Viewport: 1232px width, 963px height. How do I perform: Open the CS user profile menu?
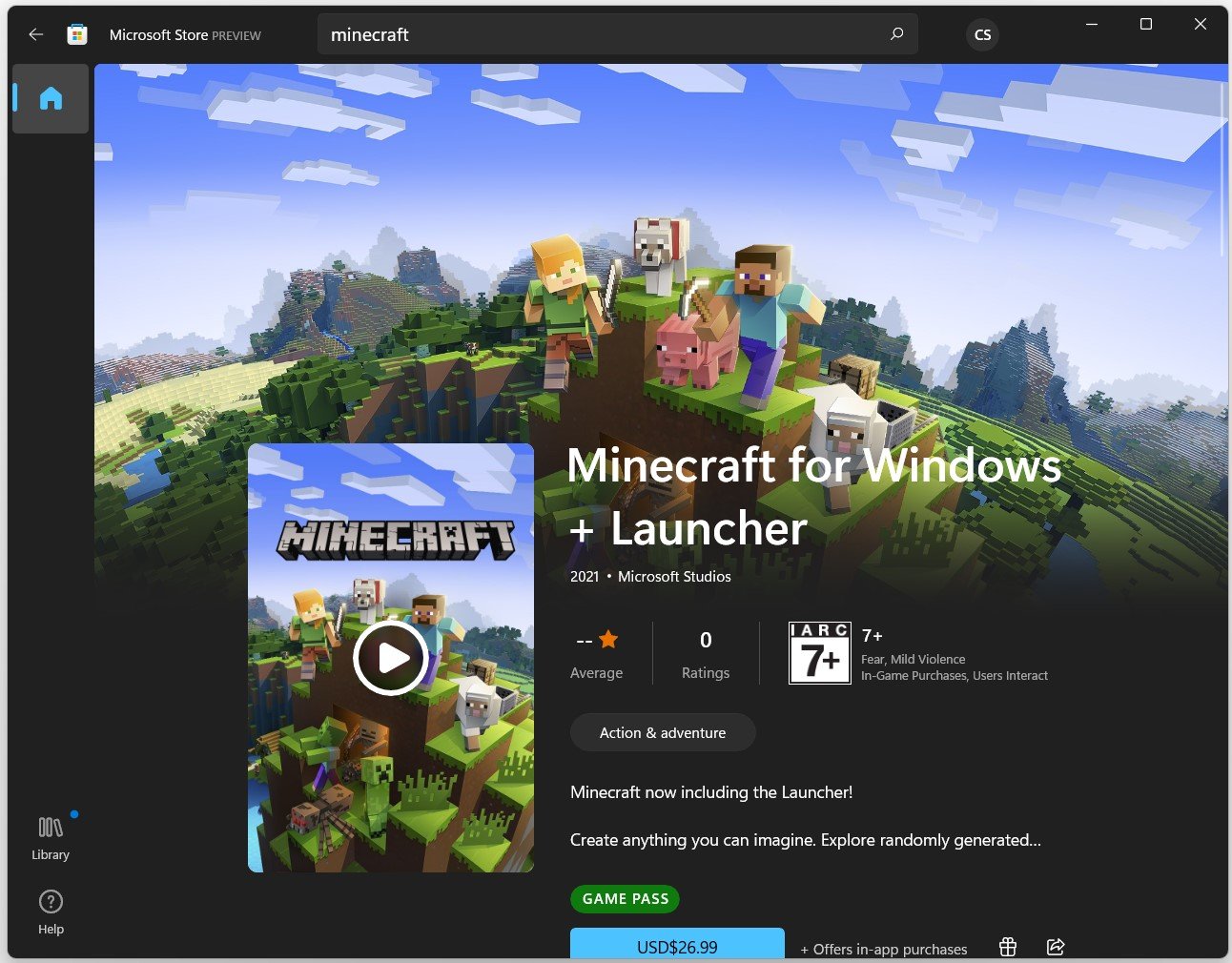coord(983,34)
